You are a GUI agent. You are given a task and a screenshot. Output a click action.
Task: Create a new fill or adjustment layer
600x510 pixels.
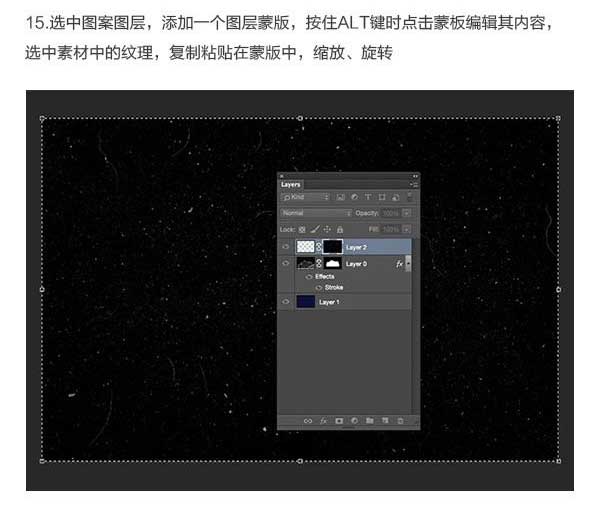(x=354, y=421)
